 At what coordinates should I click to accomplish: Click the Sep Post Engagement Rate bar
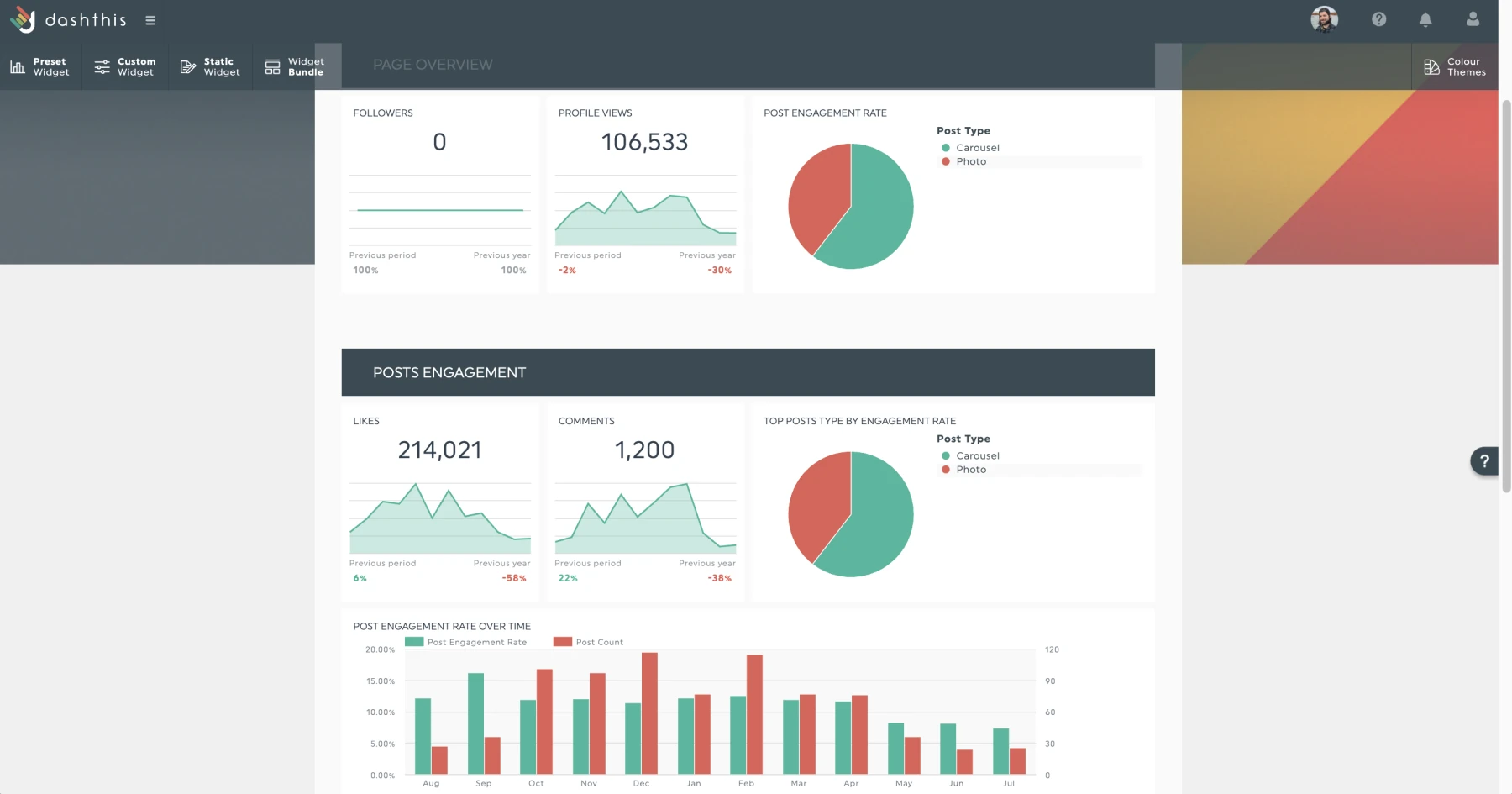(475, 723)
